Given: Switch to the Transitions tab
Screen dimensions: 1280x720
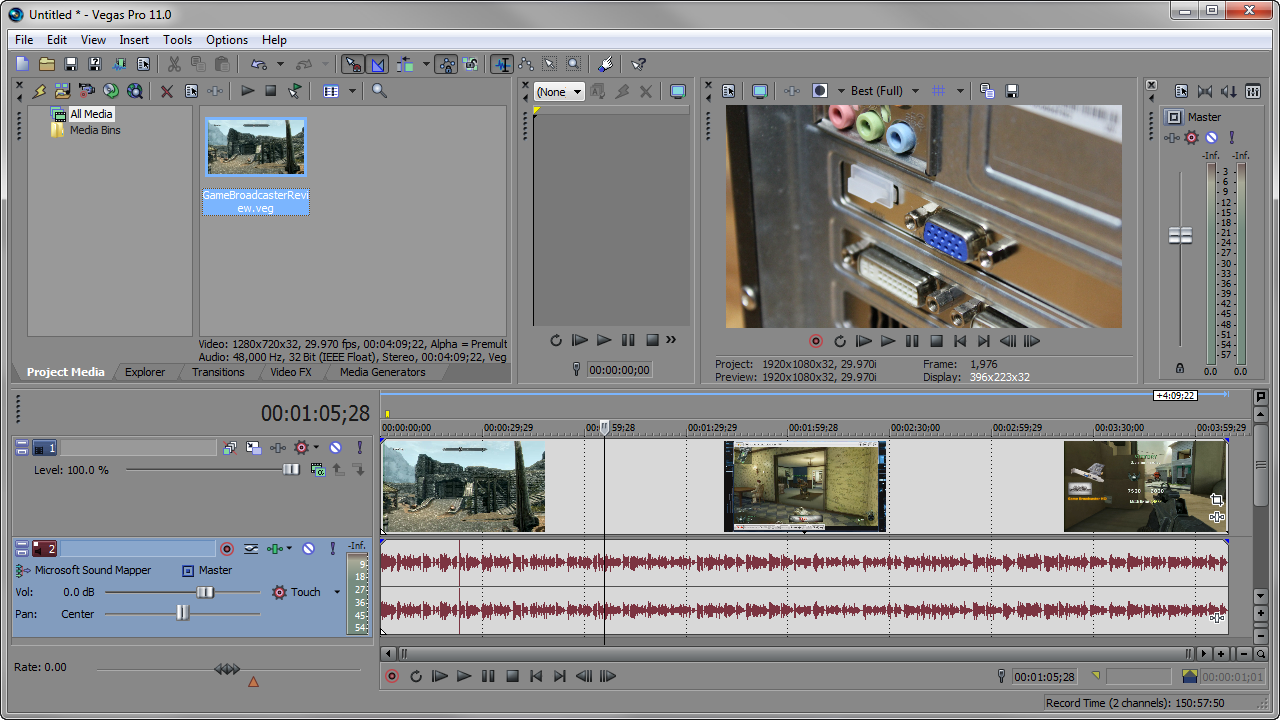Looking at the screenshot, I should (218, 372).
